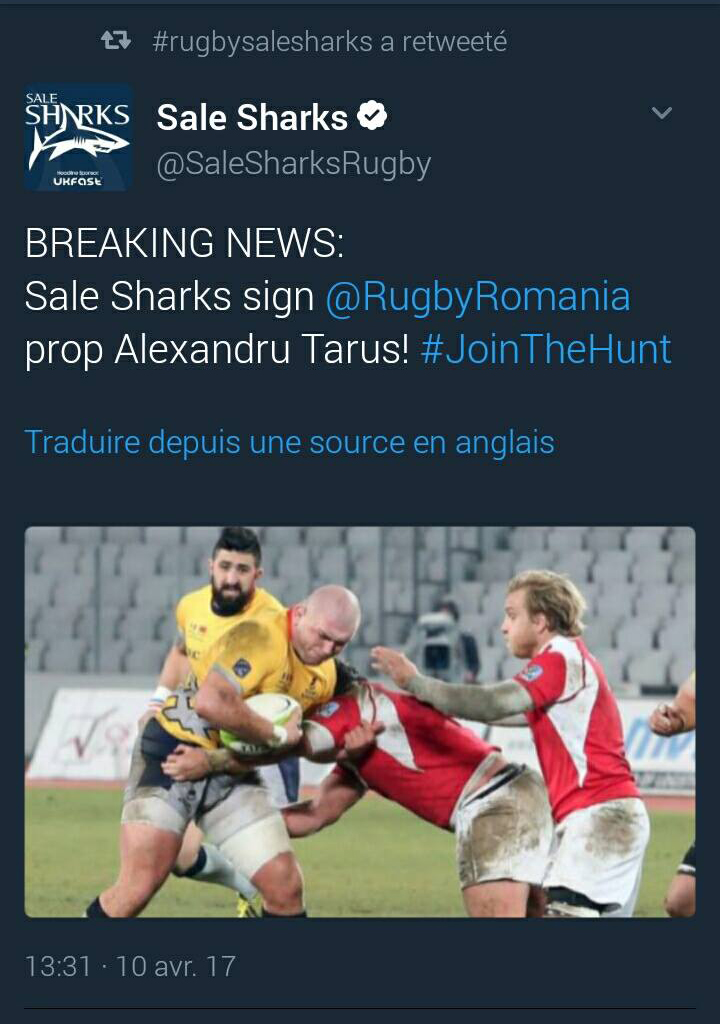Click the verified checkmark badge
Viewport: 720px width, 1024px height.
(372, 116)
